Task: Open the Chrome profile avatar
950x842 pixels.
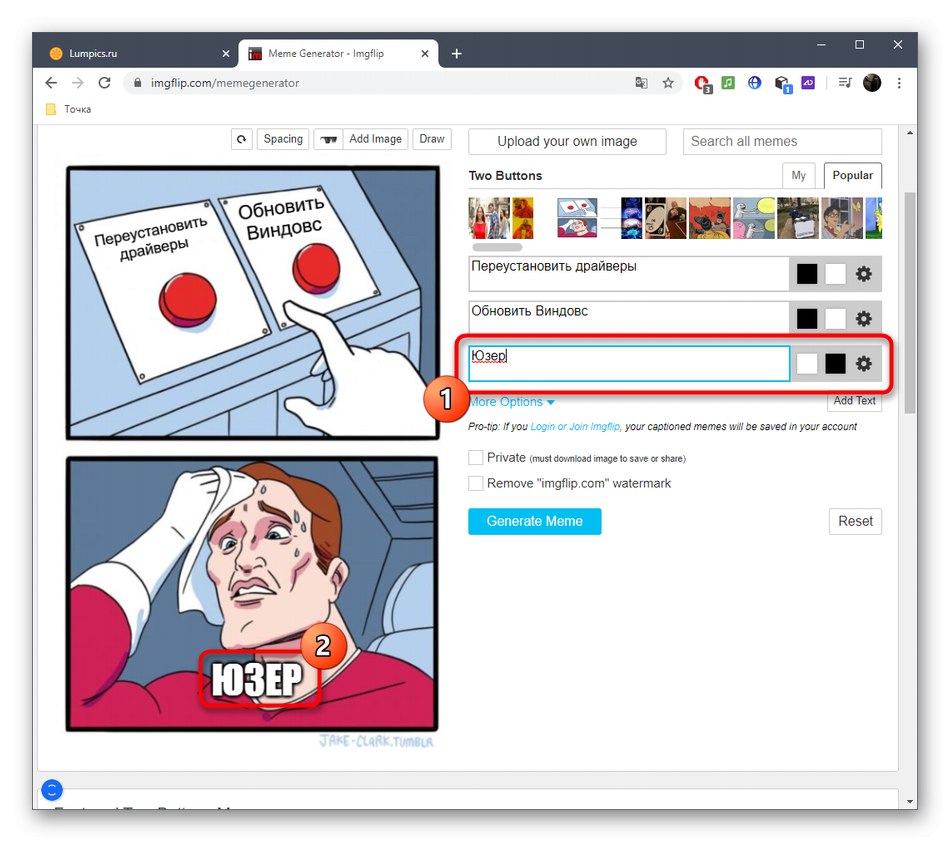Action: coord(872,82)
